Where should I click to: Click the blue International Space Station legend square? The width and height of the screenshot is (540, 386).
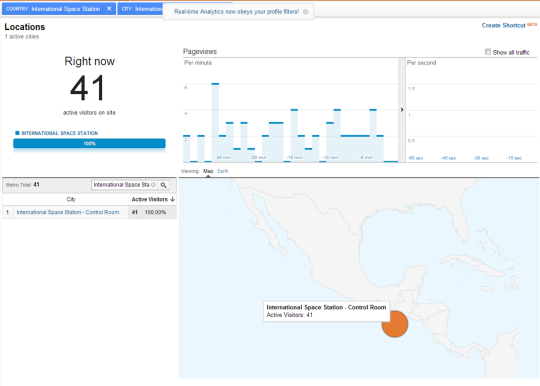17,133
